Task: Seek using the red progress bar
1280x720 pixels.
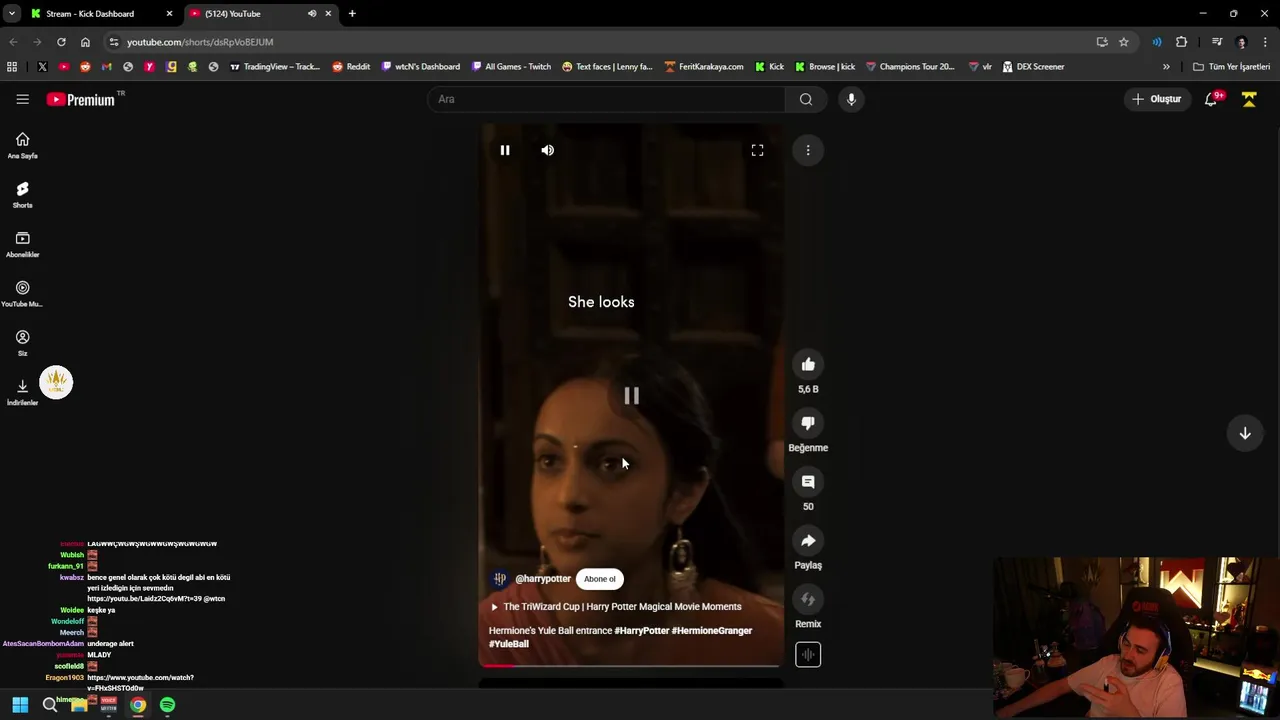Action: pyautogui.click(x=632, y=665)
